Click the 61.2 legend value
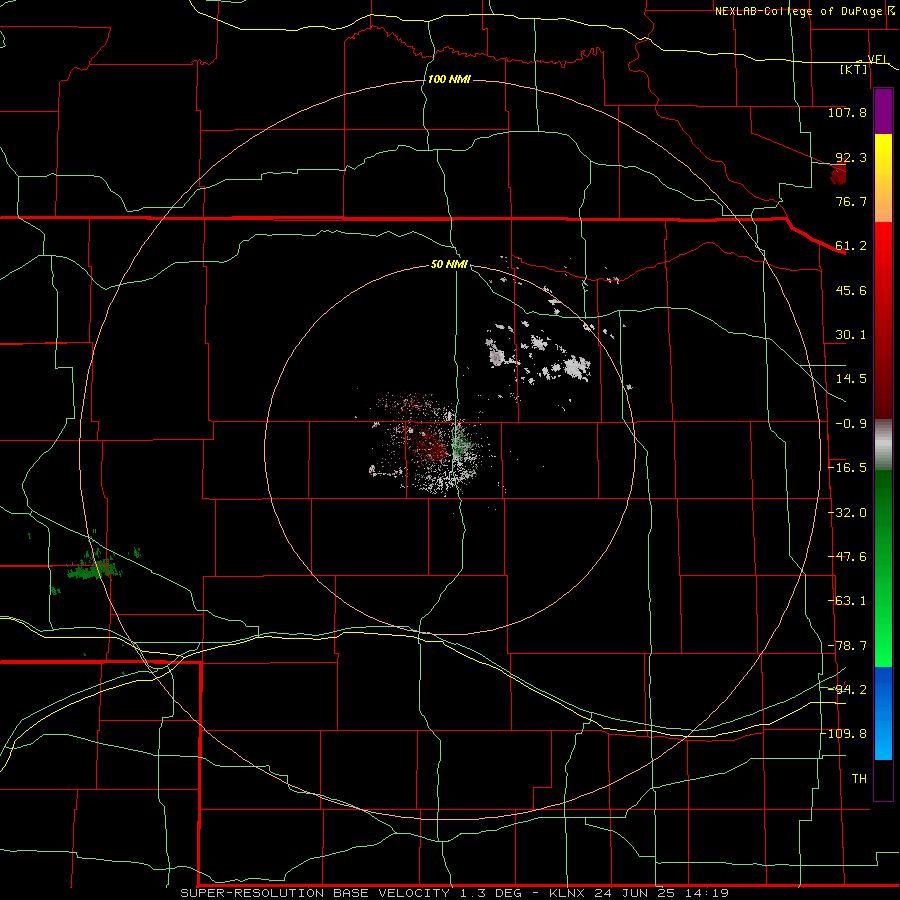 [x=851, y=246]
